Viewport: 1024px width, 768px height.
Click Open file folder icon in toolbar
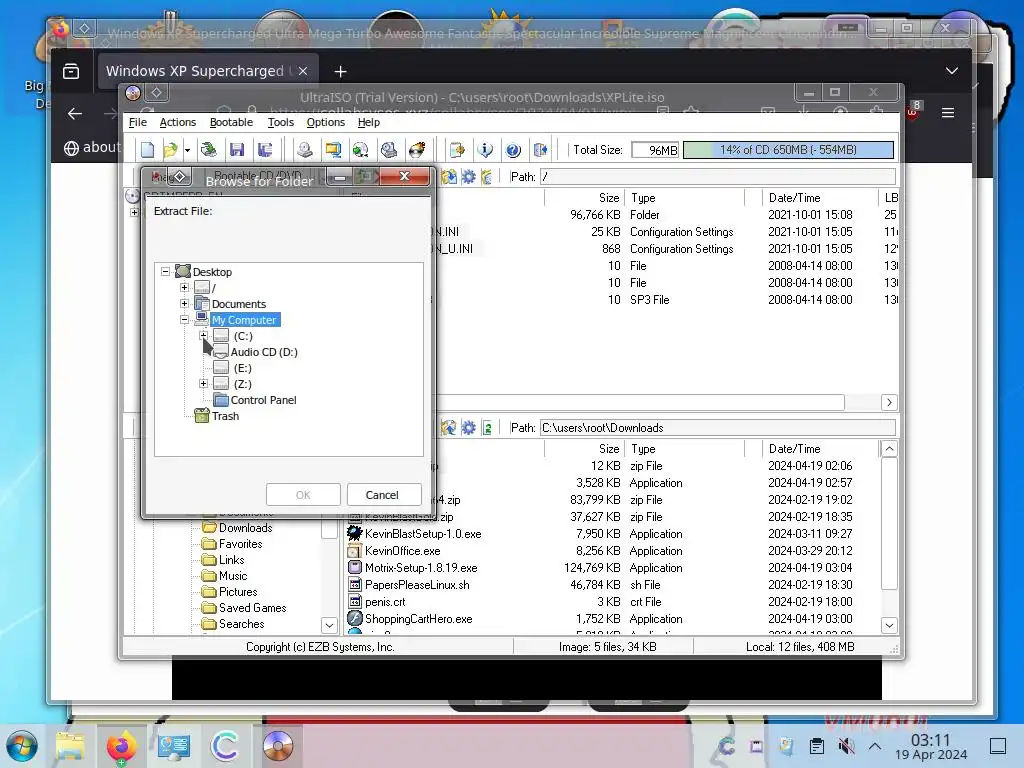click(170, 150)
